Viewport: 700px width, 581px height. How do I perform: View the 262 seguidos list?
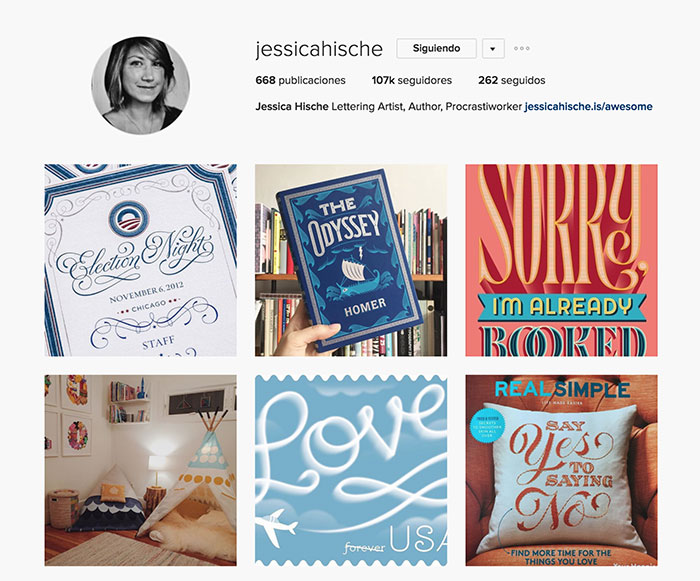coord(512,80)
